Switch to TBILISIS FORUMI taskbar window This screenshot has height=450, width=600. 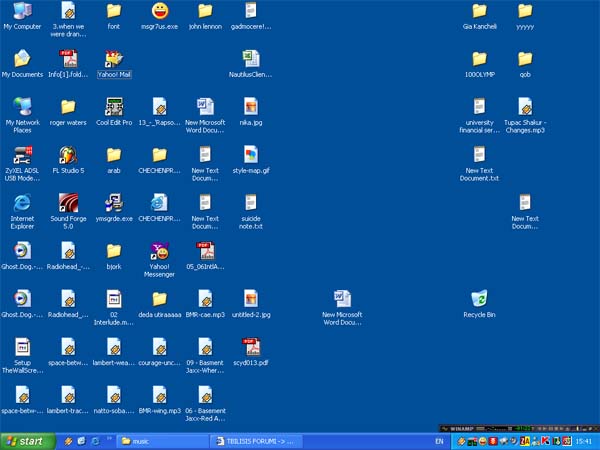[256, 442]
